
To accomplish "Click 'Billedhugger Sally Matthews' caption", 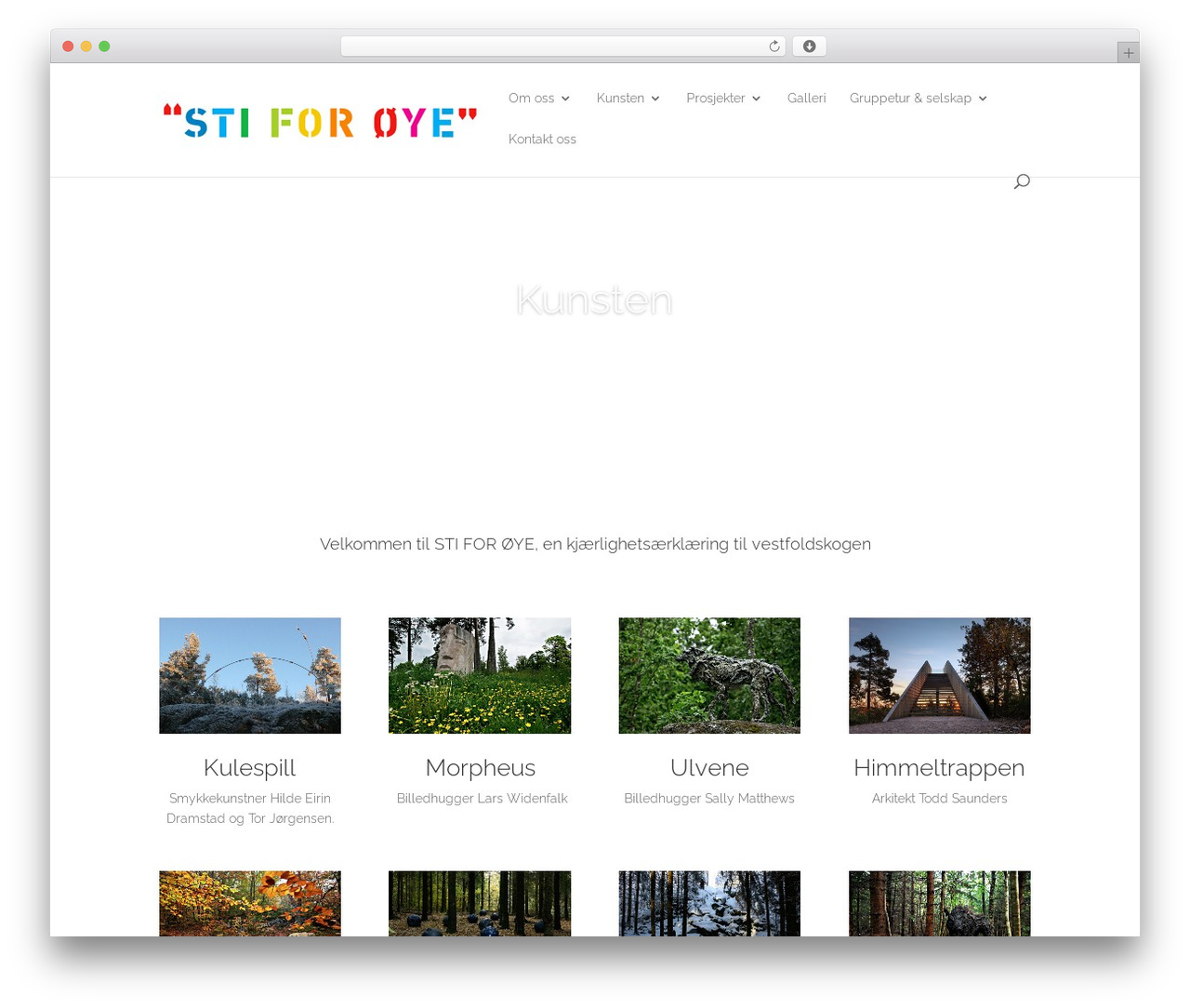I will [x=709, y=798].
